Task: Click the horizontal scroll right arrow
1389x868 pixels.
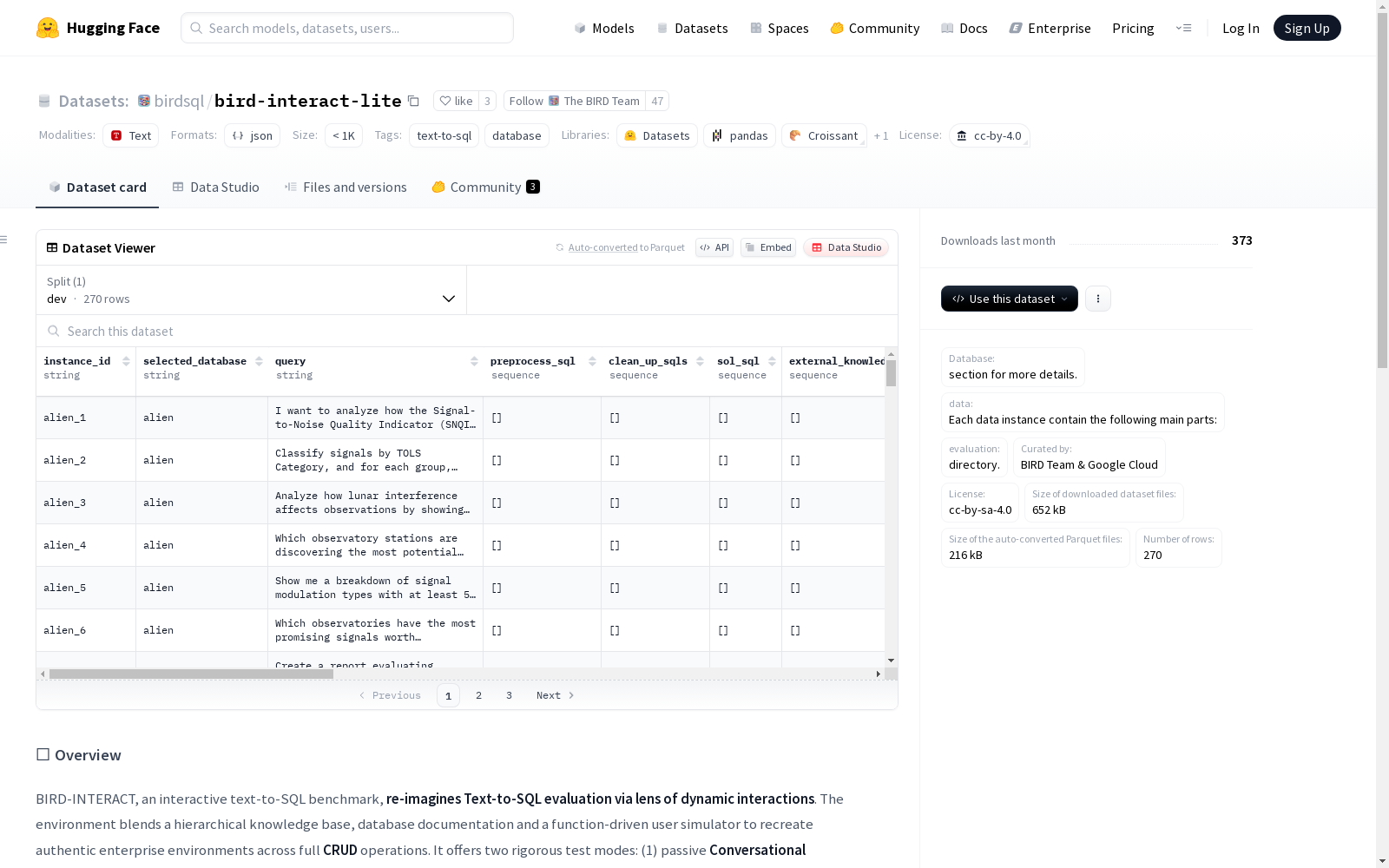Action: pos(878,674)
